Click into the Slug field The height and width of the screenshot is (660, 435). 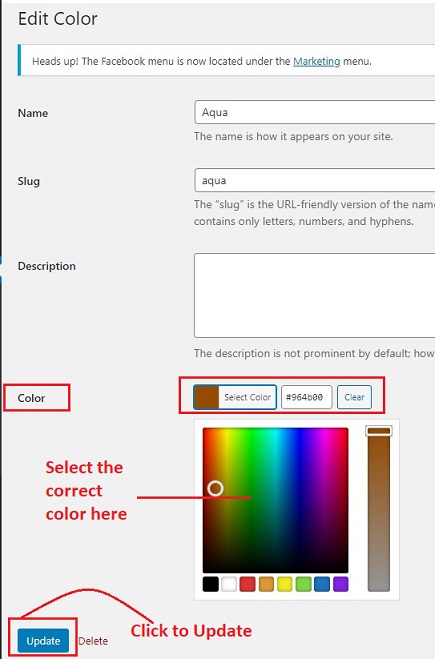(x=315, y=180)
